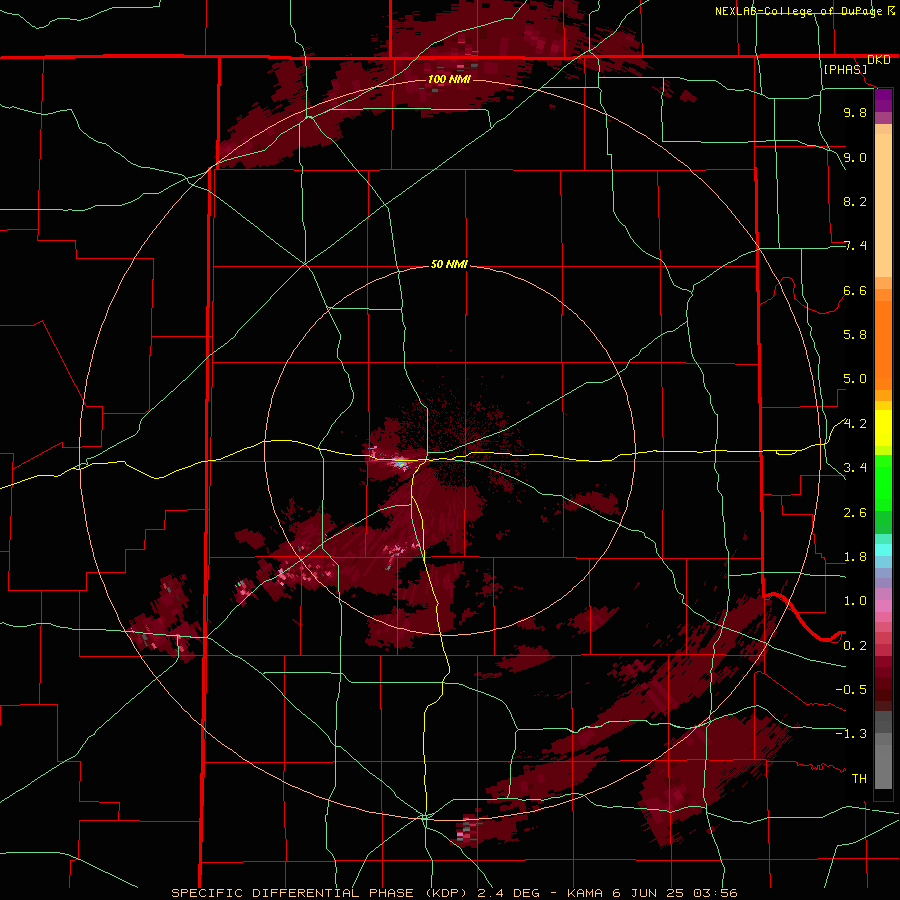The width and height of the screenshot is (900, 900).
Task: Click the NEXLAB-College of DuPage label
Action: click(798, 11)
